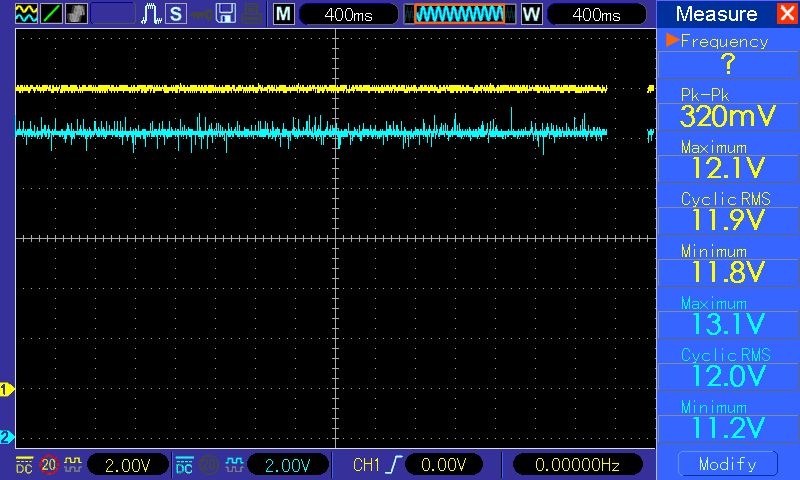Open the main 400ms timebase field
This screenshot has width=800, height=480.
[x=348, y=14]
